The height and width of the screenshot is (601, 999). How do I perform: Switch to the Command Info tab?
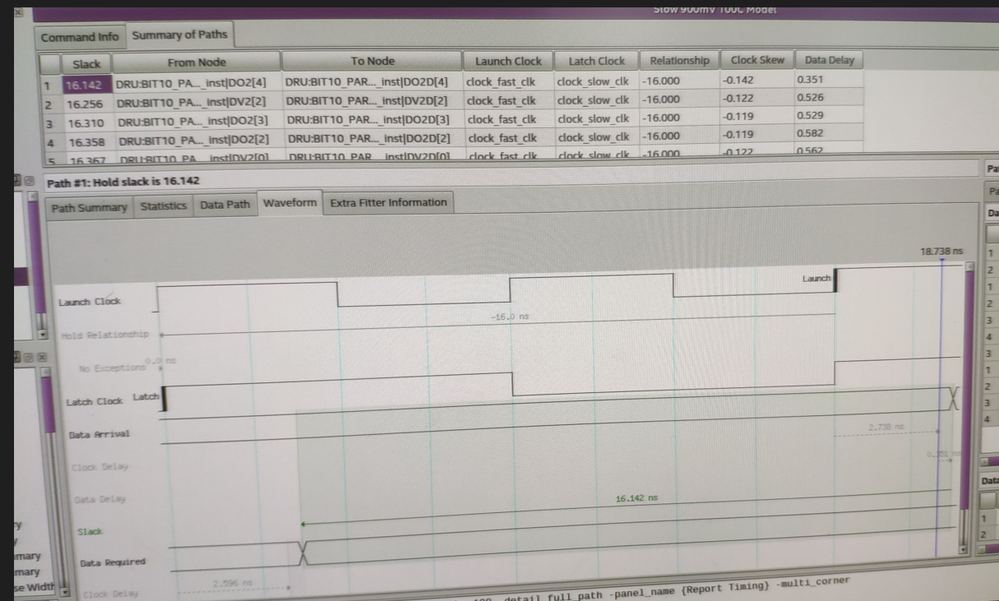(80, 37)
